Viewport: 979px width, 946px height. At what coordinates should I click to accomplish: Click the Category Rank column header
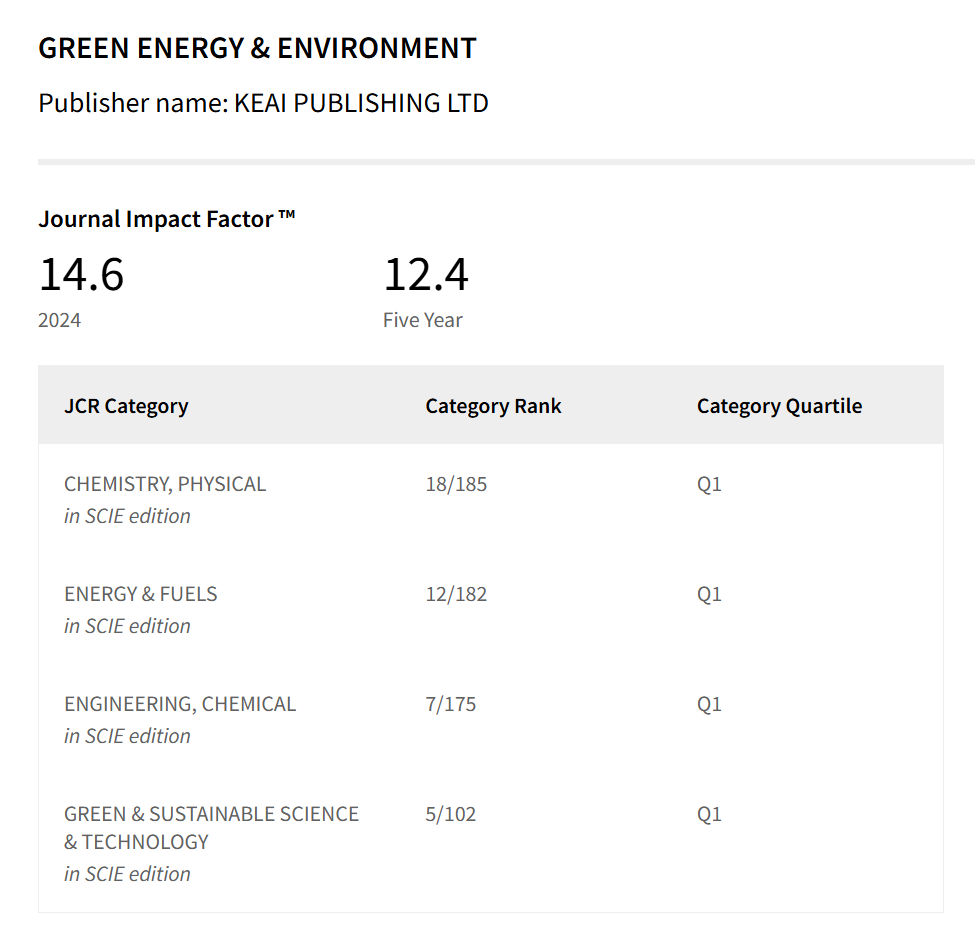click(493, 406)
